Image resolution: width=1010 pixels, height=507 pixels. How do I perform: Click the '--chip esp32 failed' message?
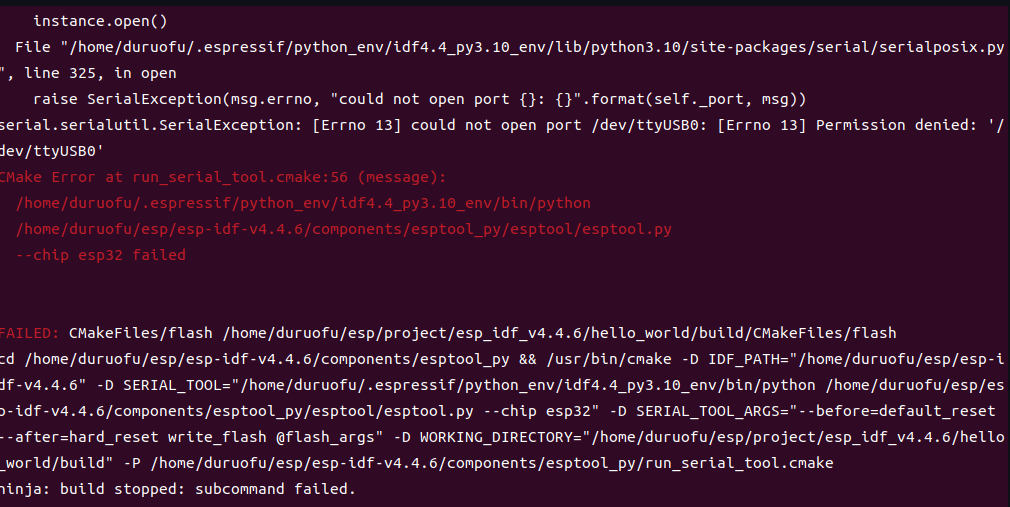(101, 255)
